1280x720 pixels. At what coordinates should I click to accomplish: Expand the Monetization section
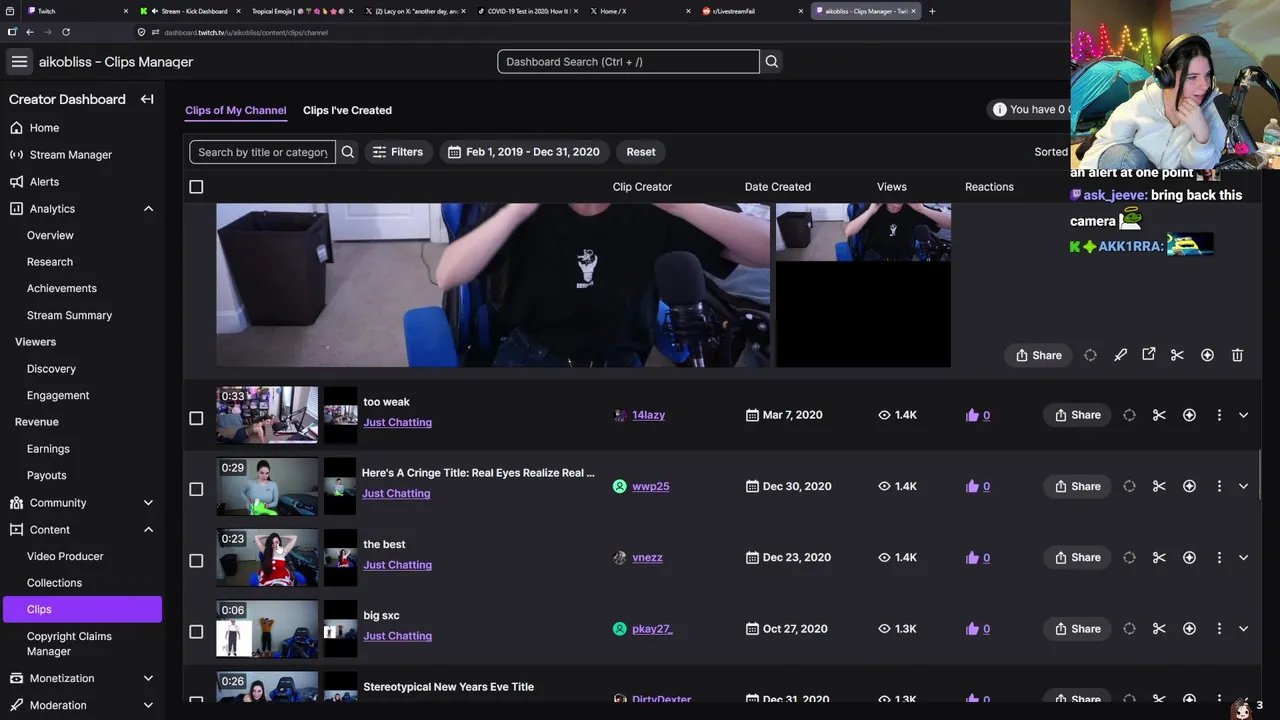click(148, 678)
